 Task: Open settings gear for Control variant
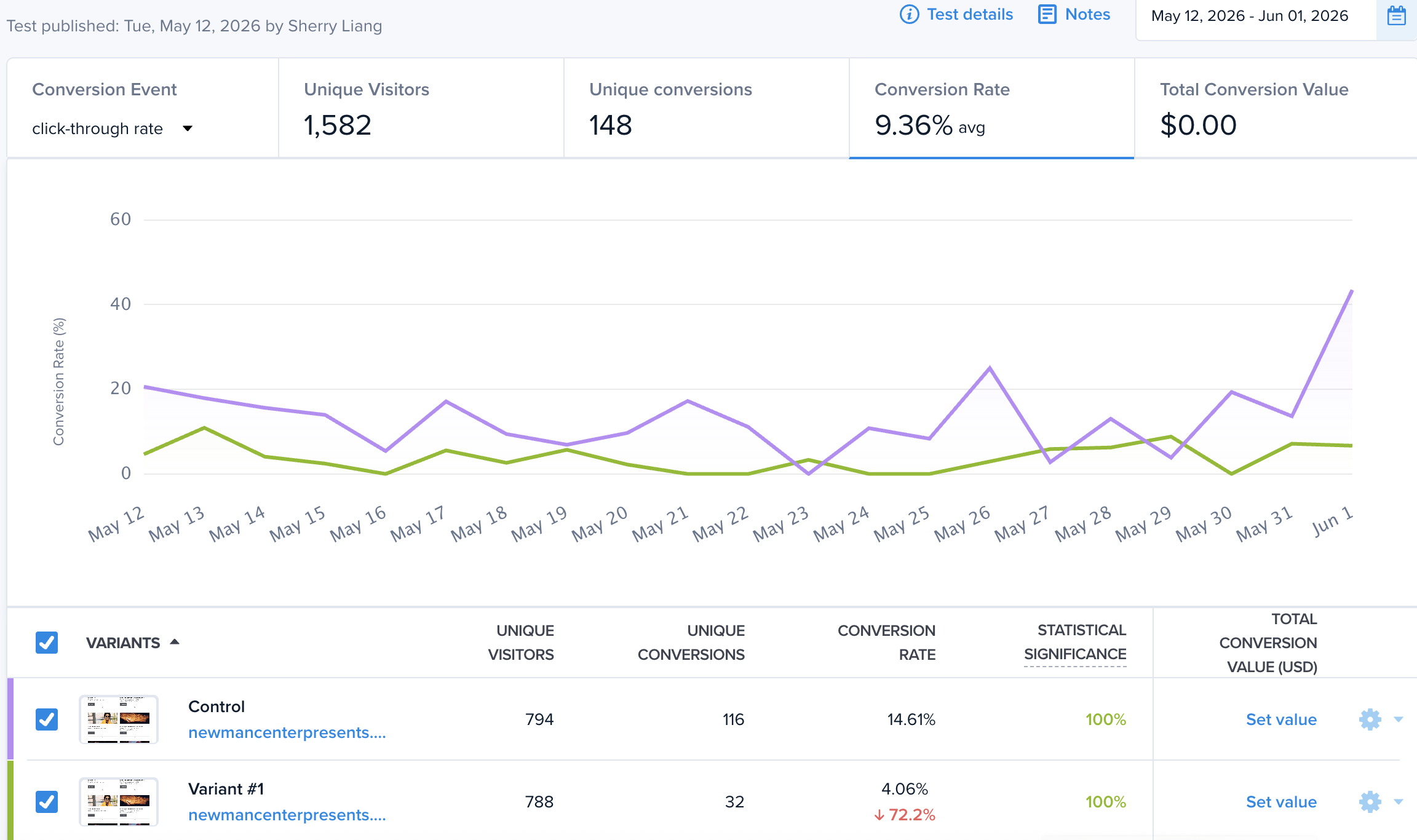(x=1370, y=719)
